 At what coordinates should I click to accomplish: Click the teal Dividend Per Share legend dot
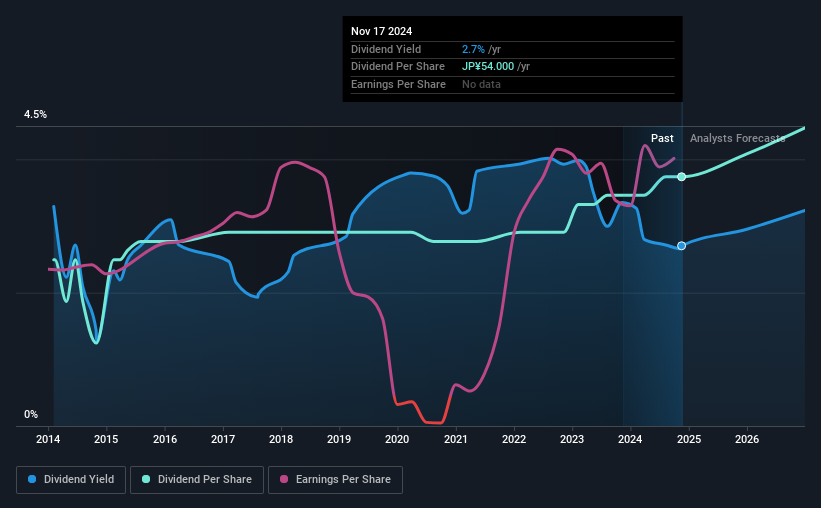click(146, 479)
